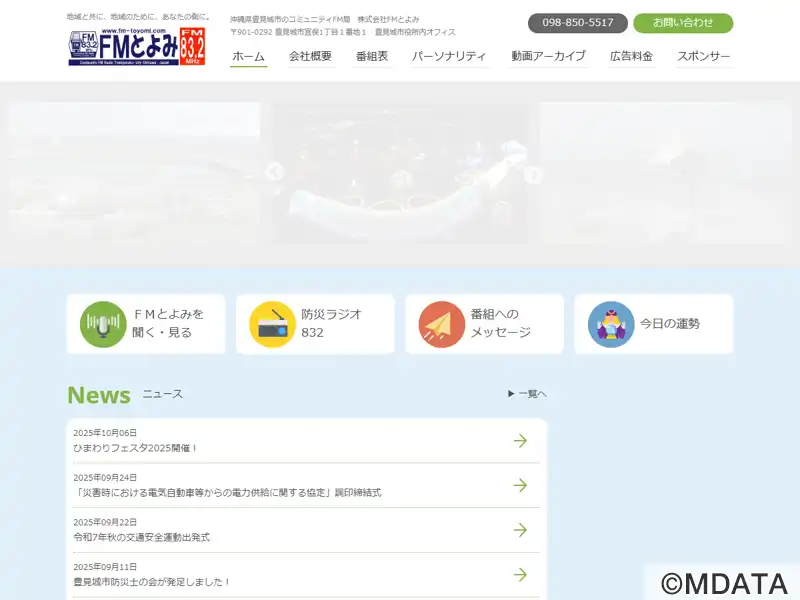Open the green microphone listen icon
Image resolution: width=800 pixels, height=600 pixels.
103,324
